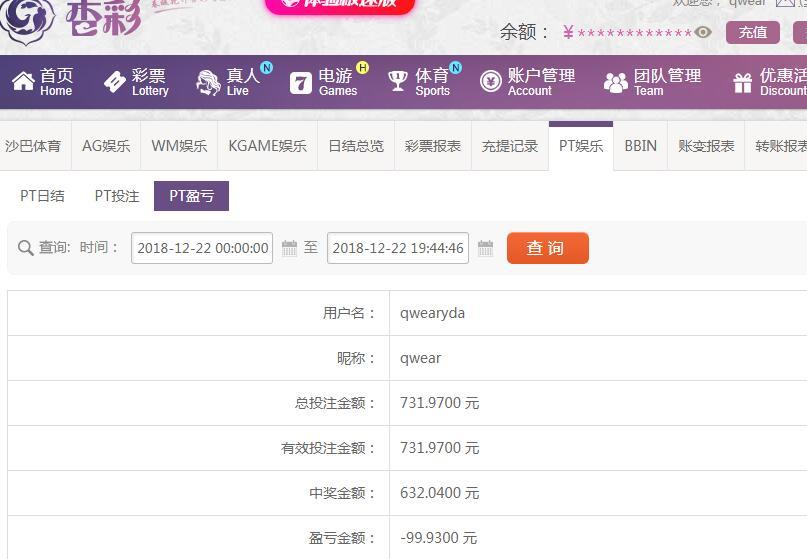Click the magnifier search icon by 查询
Viewport: 807px width, 559px height.
click(25, 248)
